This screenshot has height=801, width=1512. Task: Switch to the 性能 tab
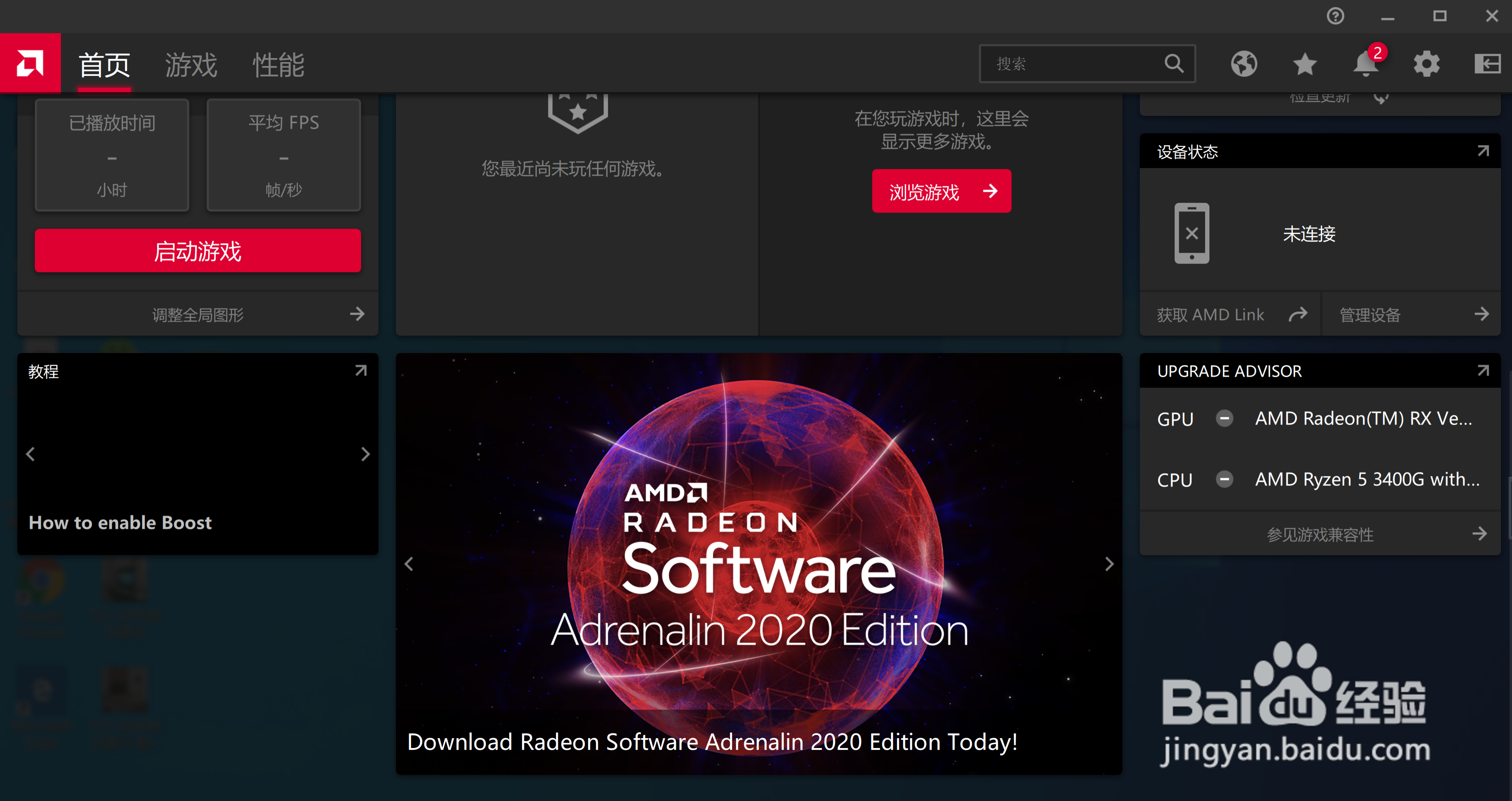(278, 64)
